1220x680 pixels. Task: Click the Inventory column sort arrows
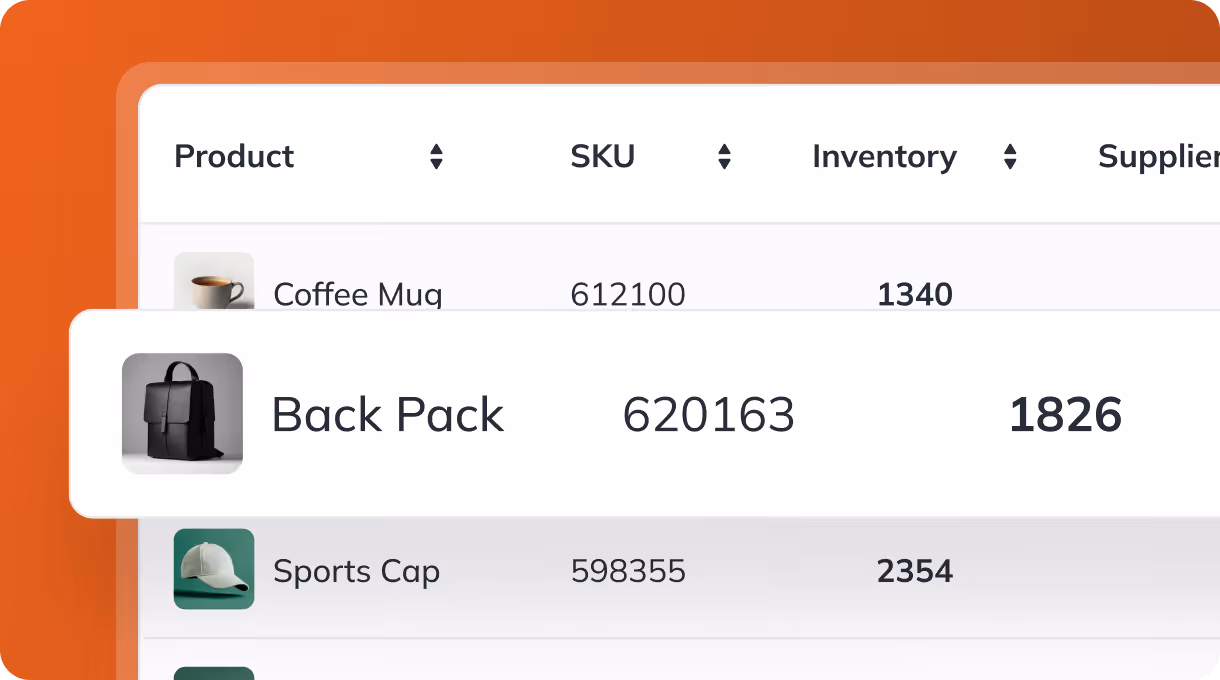click(x=1010, y=156)
